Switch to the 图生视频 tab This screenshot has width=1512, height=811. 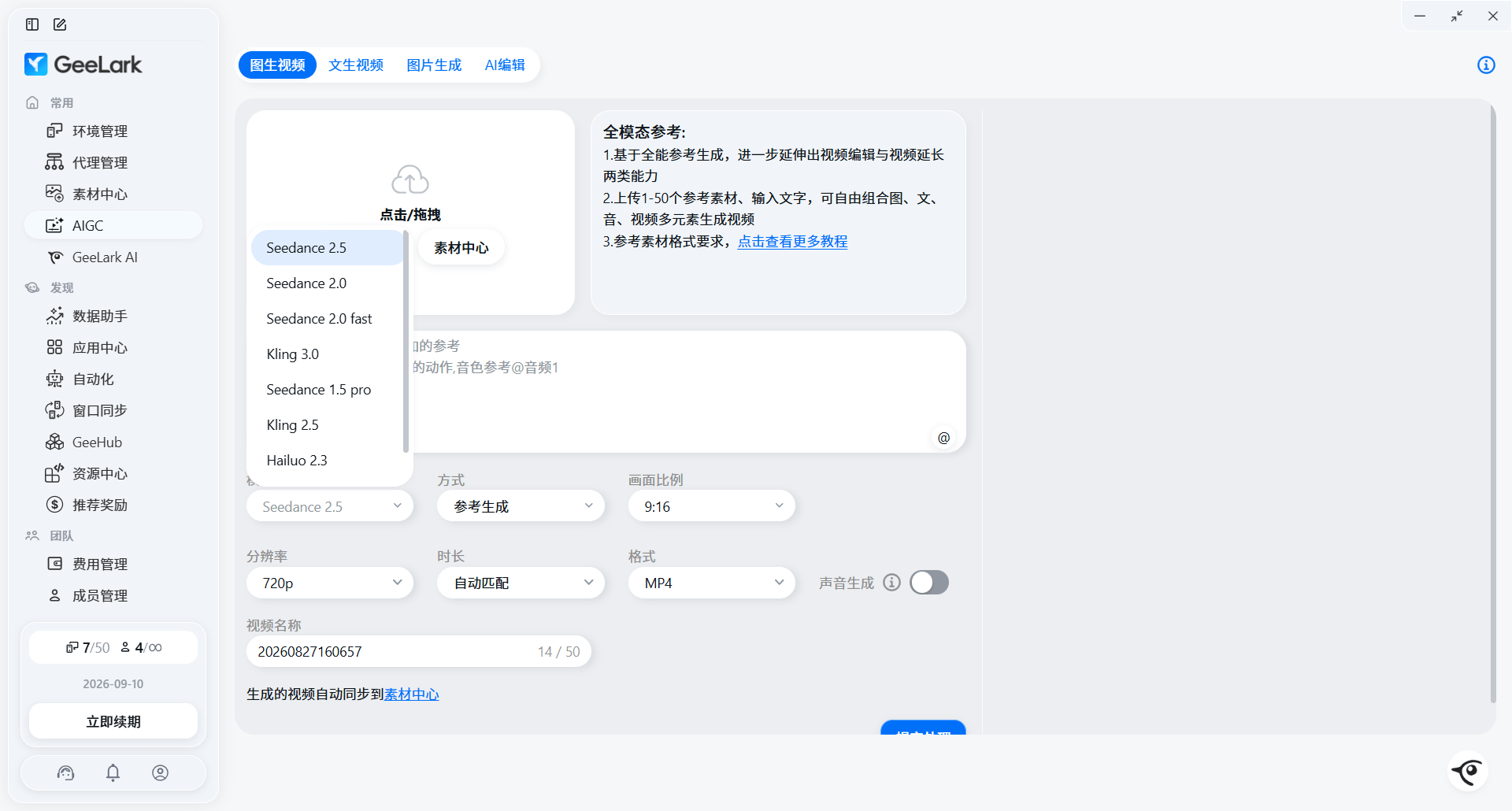(277, 65)
